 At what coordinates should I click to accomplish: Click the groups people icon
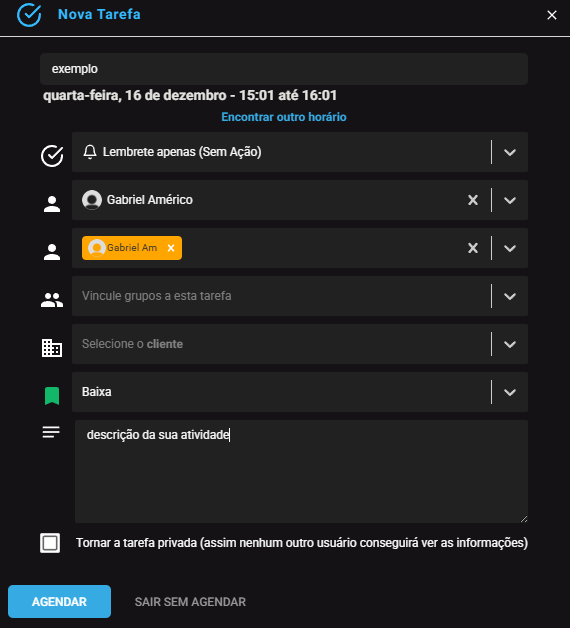pyautogui.click(x=52, y=300)
